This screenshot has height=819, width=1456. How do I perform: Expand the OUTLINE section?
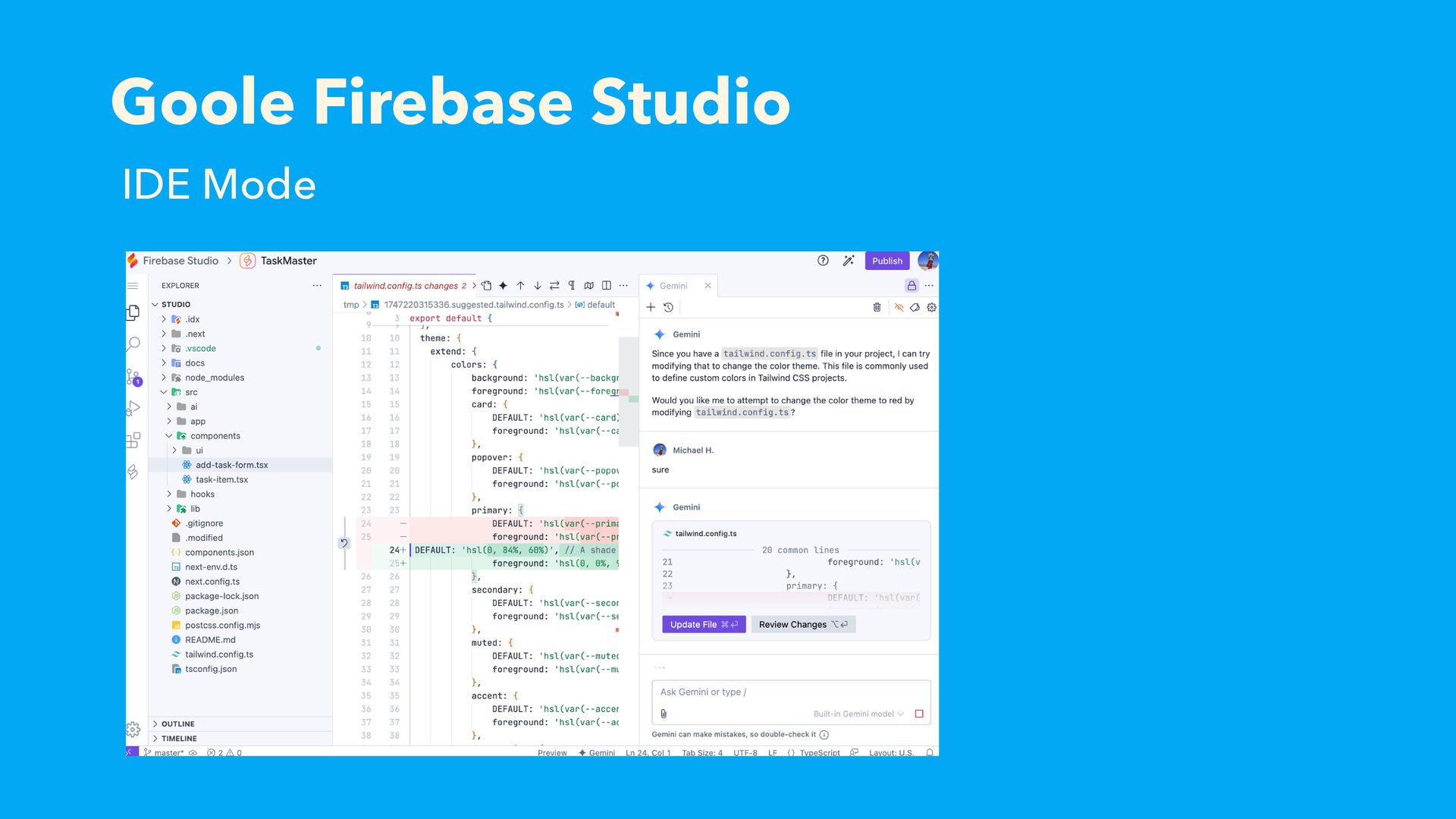[177, 724]
